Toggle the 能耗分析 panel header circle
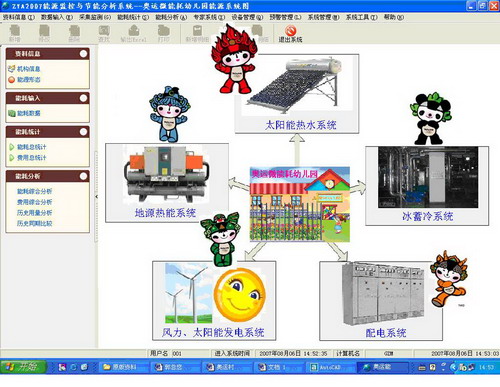This screenshot has width=500, height=387. coord(83,176)
